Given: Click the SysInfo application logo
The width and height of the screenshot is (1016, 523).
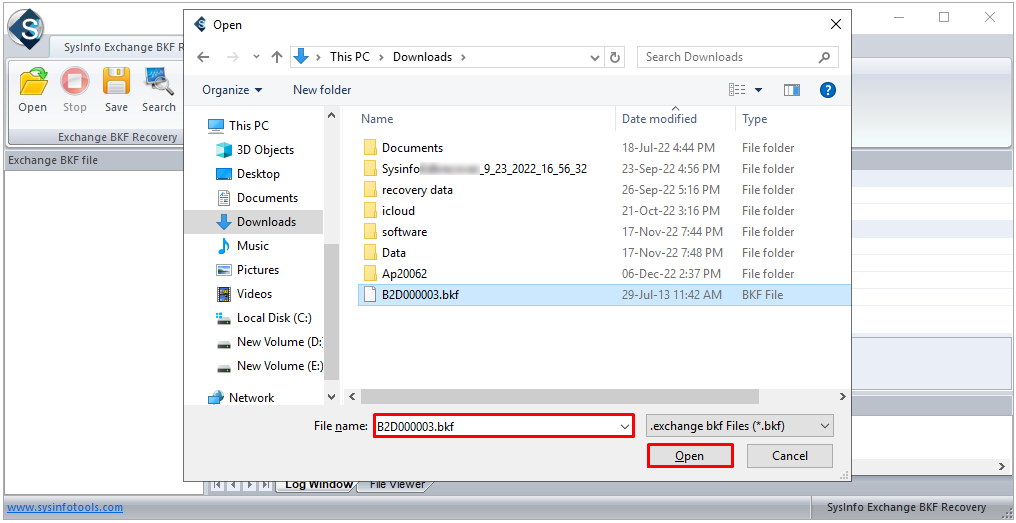Looking at the screenshot, I should pyautogui.click(x=26, y=27).
